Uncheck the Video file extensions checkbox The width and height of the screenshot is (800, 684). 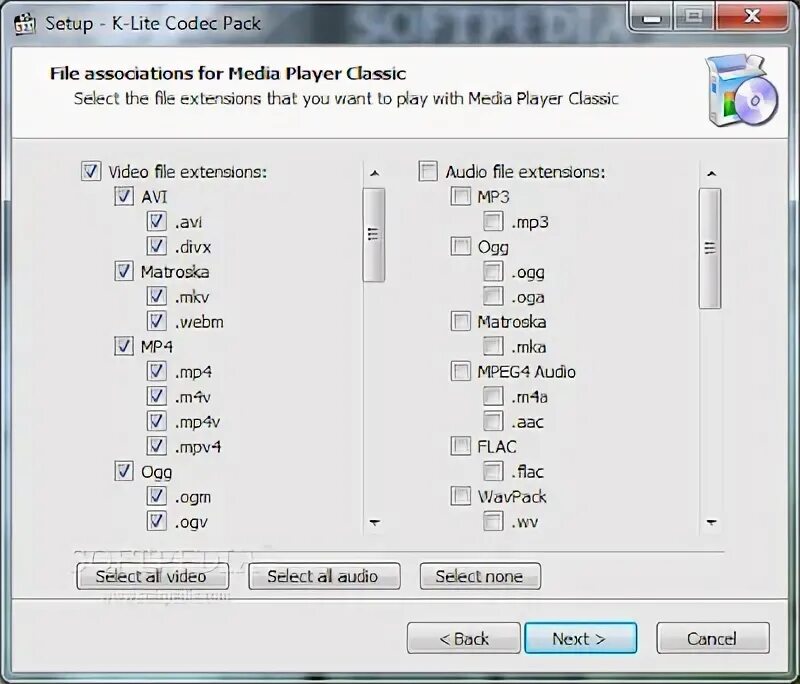pyautogui.click(x=91, y=171)
